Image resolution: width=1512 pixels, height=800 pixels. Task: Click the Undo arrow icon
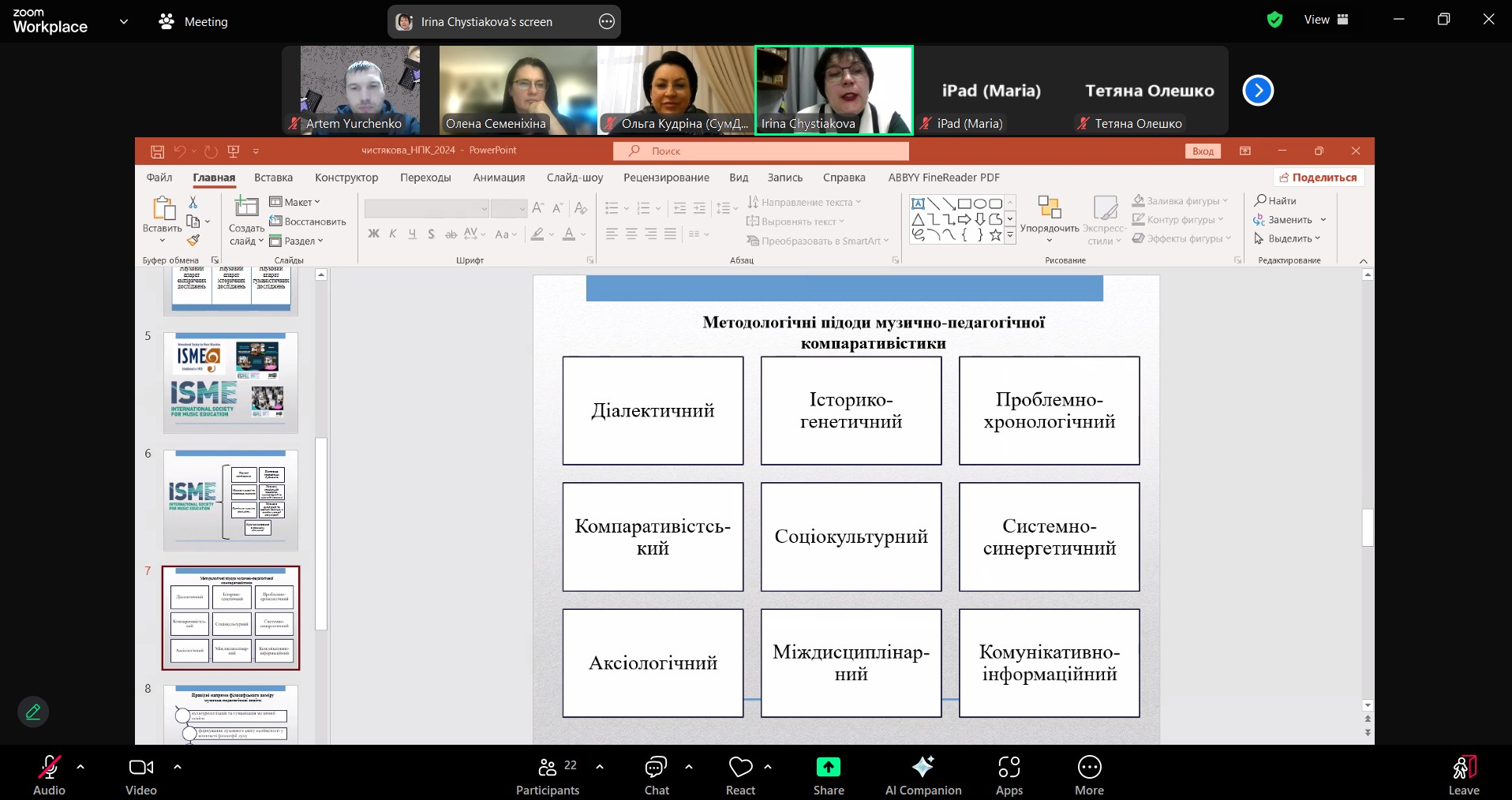[180, 151]
